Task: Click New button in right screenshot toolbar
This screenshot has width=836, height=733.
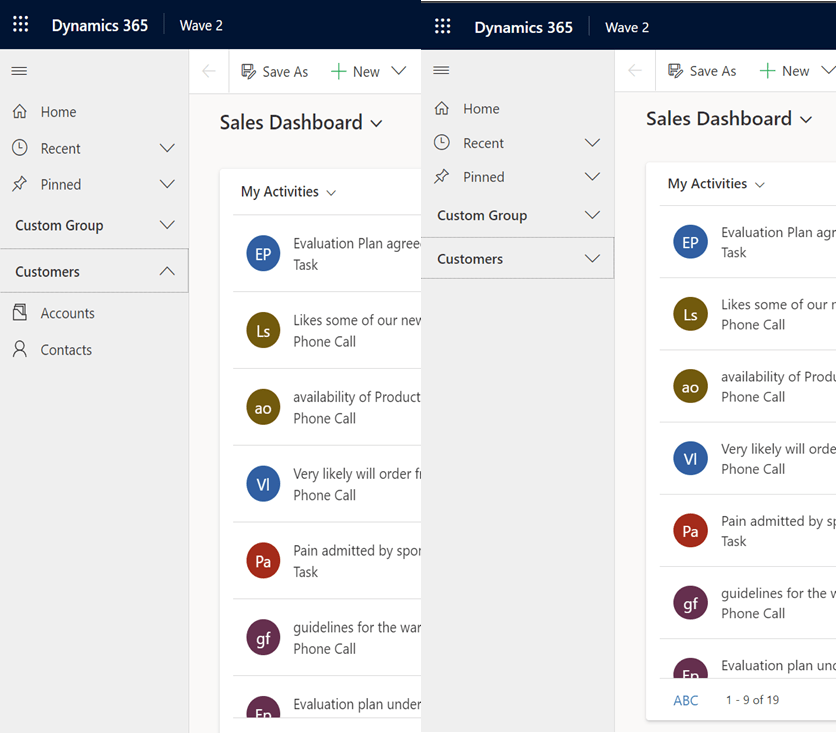Action: pyautogui.click(x=785, y=71)
